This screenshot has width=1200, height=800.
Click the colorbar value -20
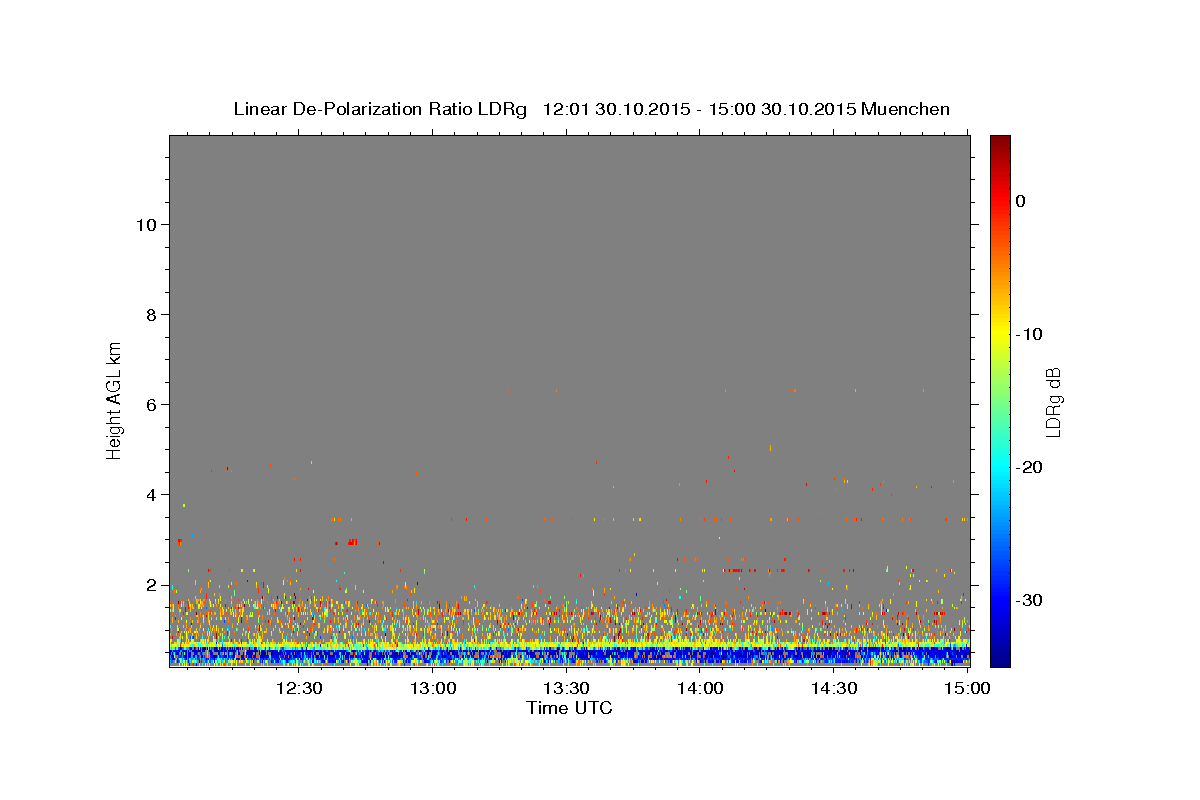pos(1029,467)
